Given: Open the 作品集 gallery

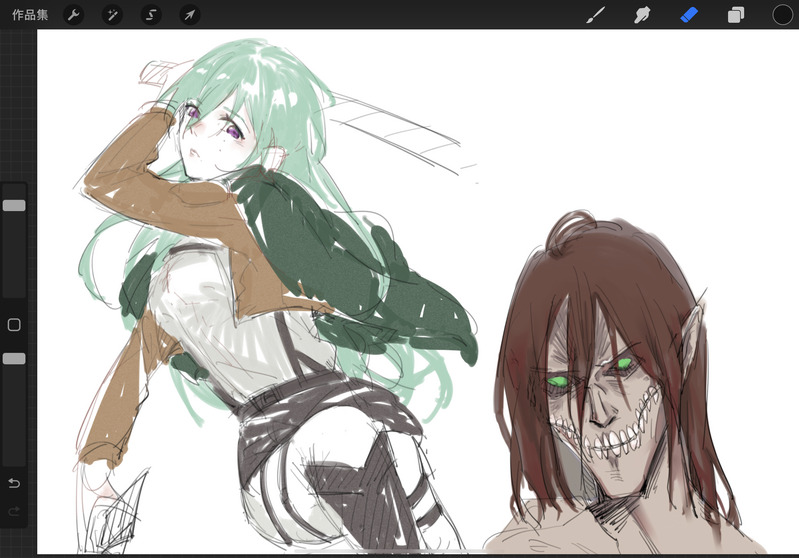Looking at the screenshot, I should tap(30, 15).
